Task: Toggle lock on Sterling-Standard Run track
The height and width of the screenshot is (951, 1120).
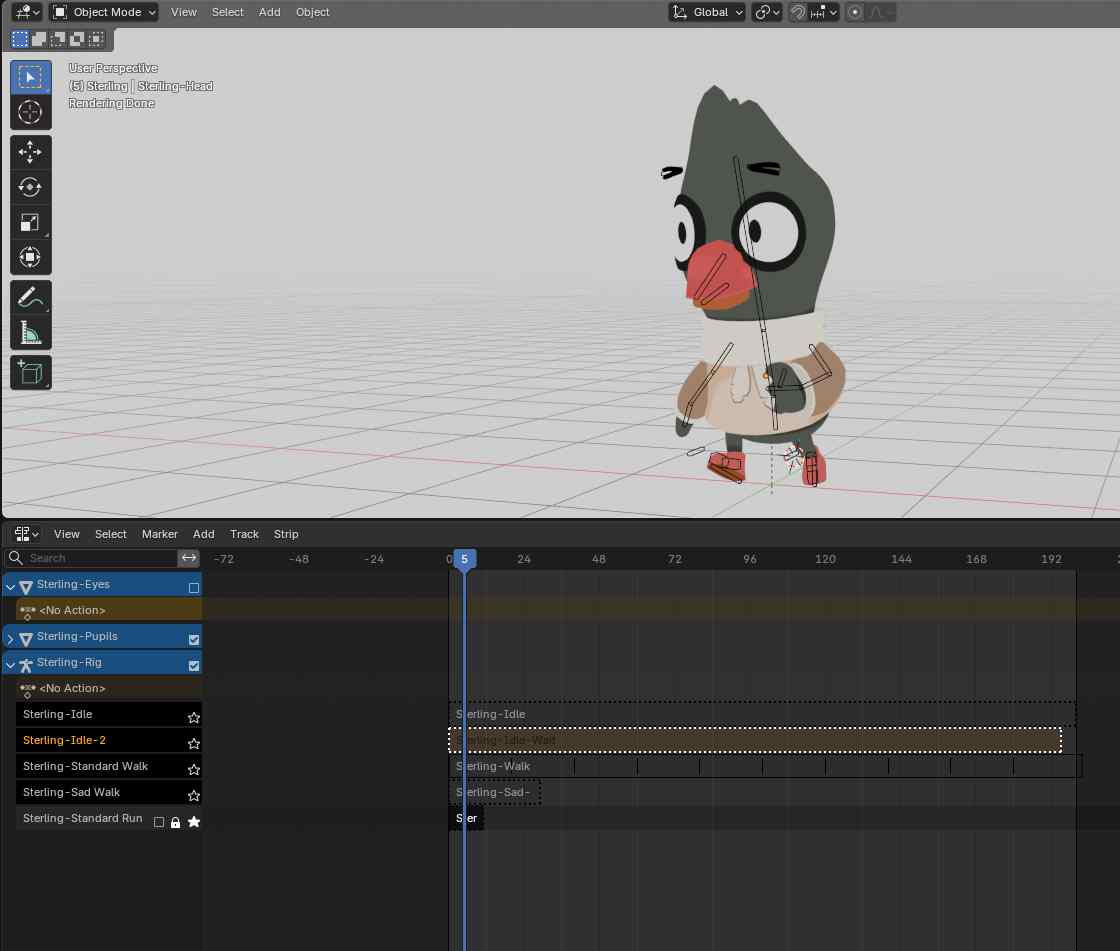Action: [176, 822]
